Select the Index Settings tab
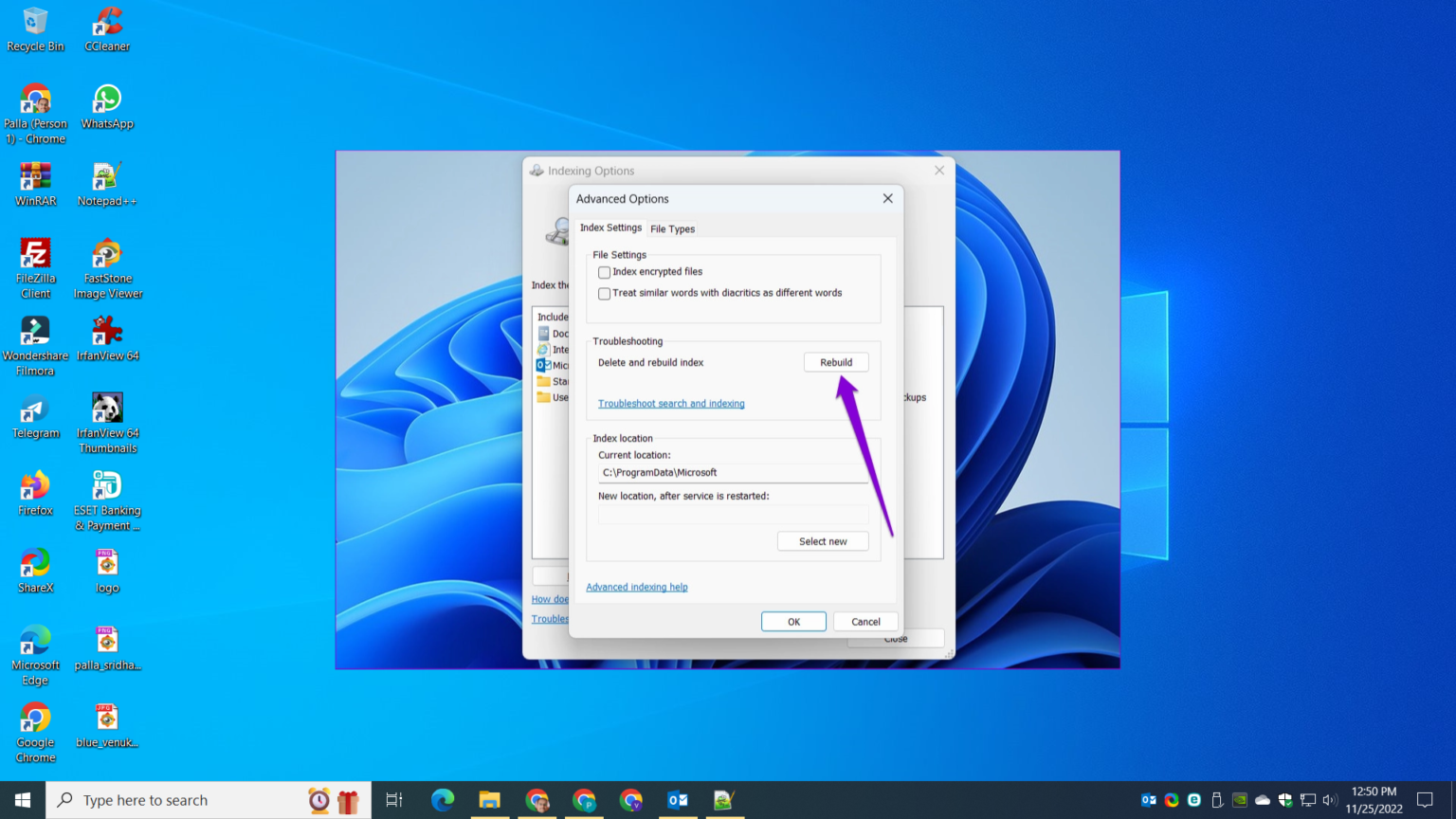Screen dimensions: 1456x819 coord(610,227)
